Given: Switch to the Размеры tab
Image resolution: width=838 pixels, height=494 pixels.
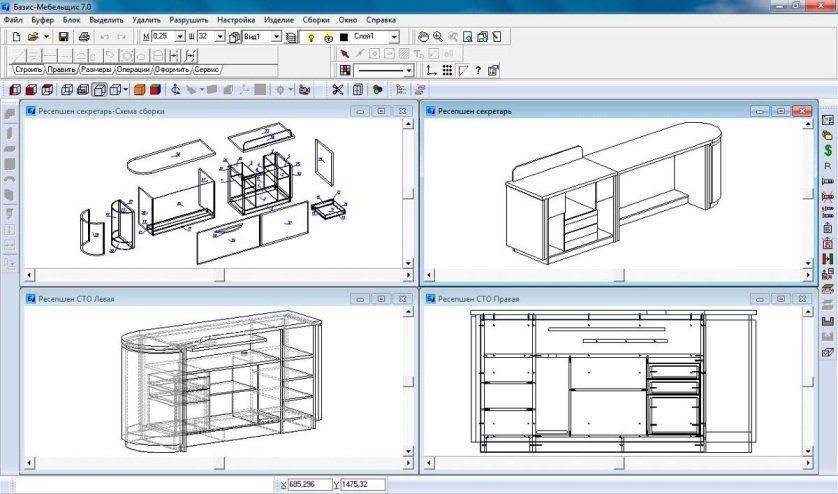Looking at the screenshot, I should [96, 70].
